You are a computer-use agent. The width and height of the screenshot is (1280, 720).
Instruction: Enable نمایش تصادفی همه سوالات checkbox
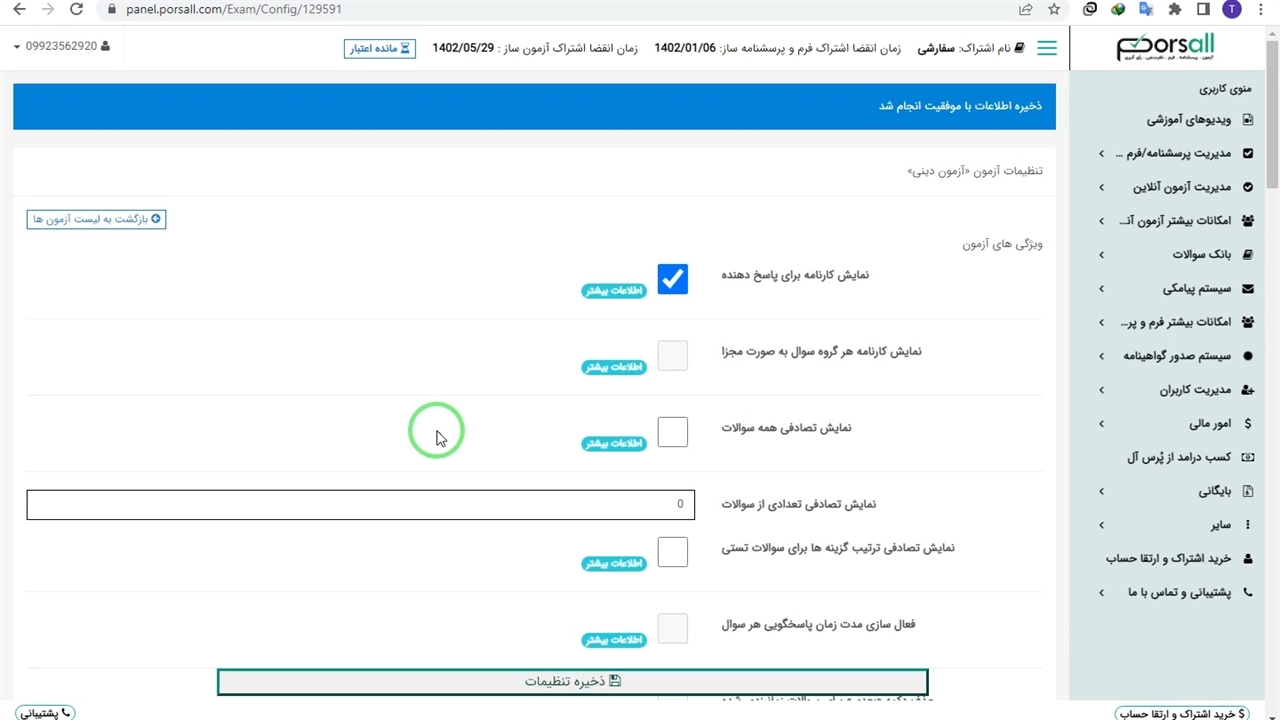673,432
